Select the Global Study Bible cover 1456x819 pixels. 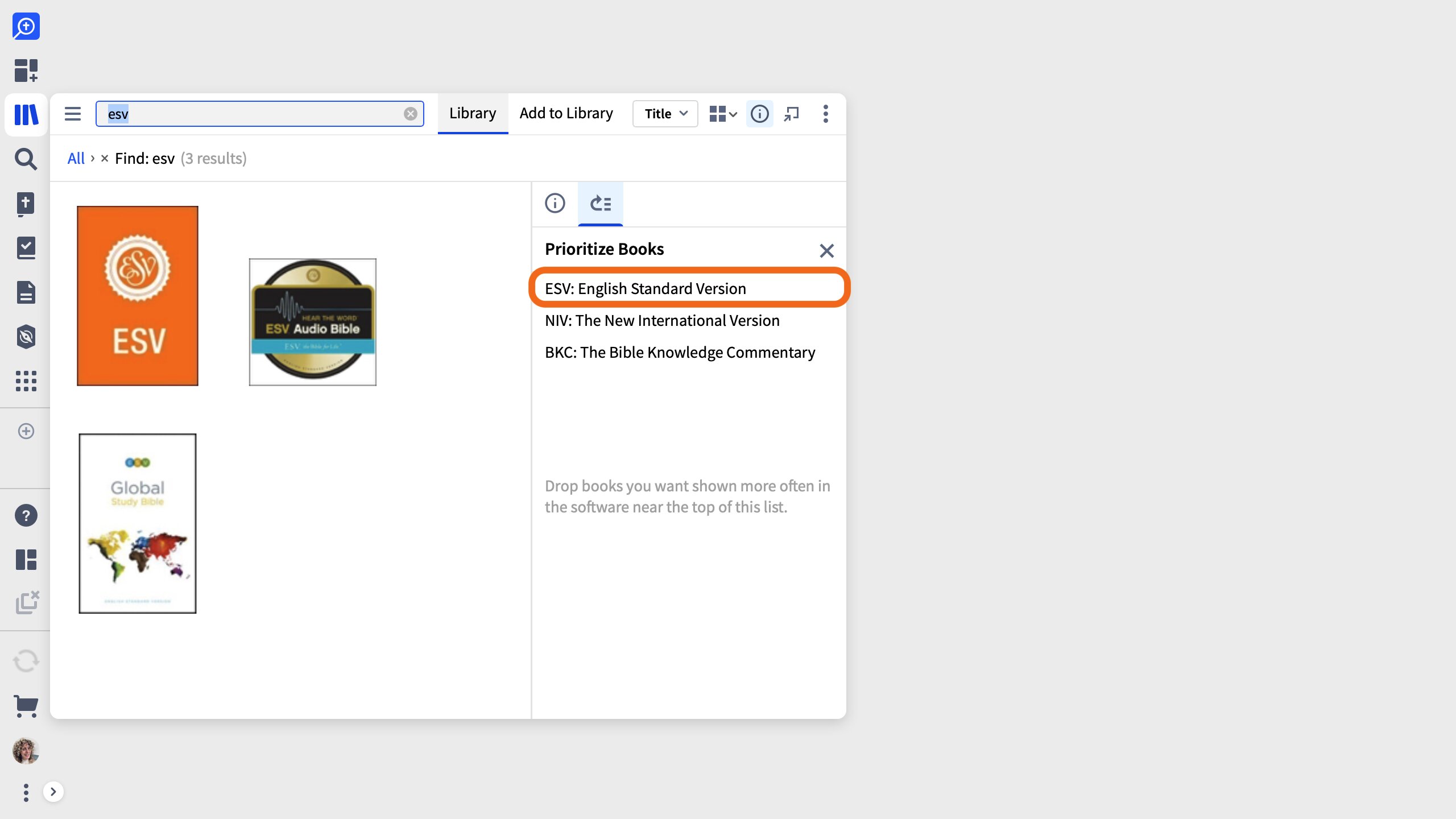pos(138,523)
